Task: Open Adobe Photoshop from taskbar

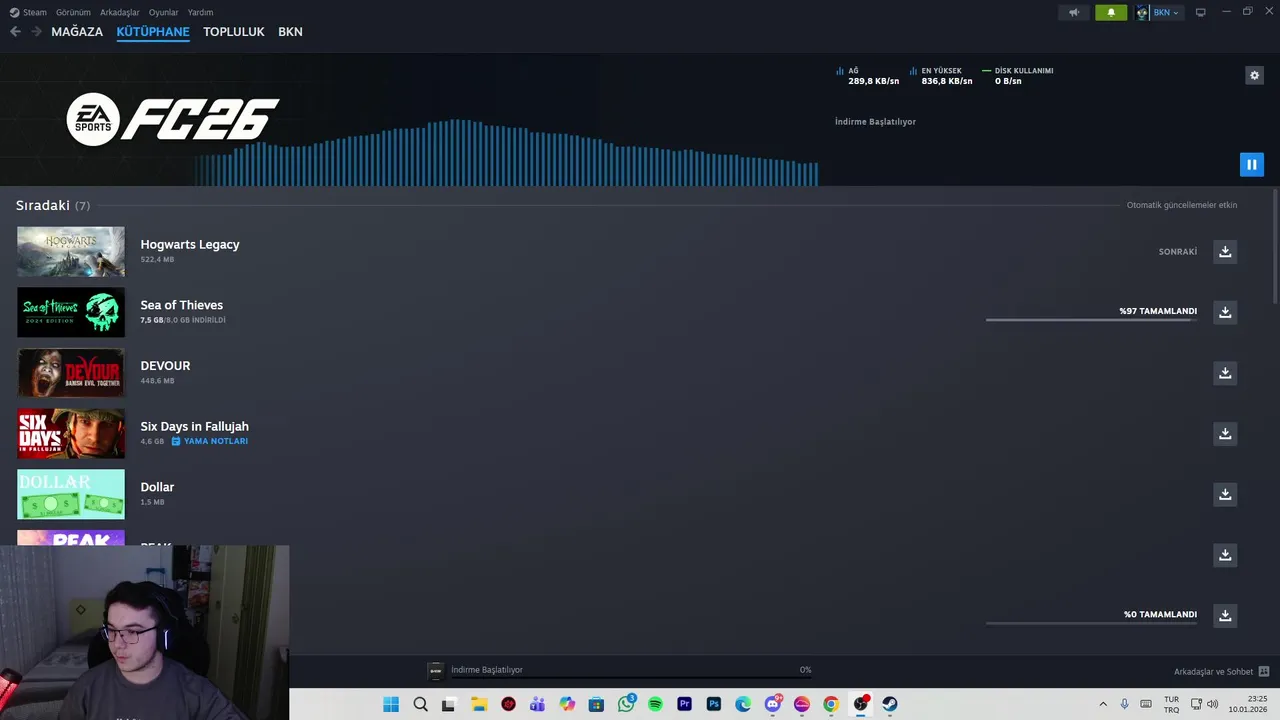Action: (714, 704)
